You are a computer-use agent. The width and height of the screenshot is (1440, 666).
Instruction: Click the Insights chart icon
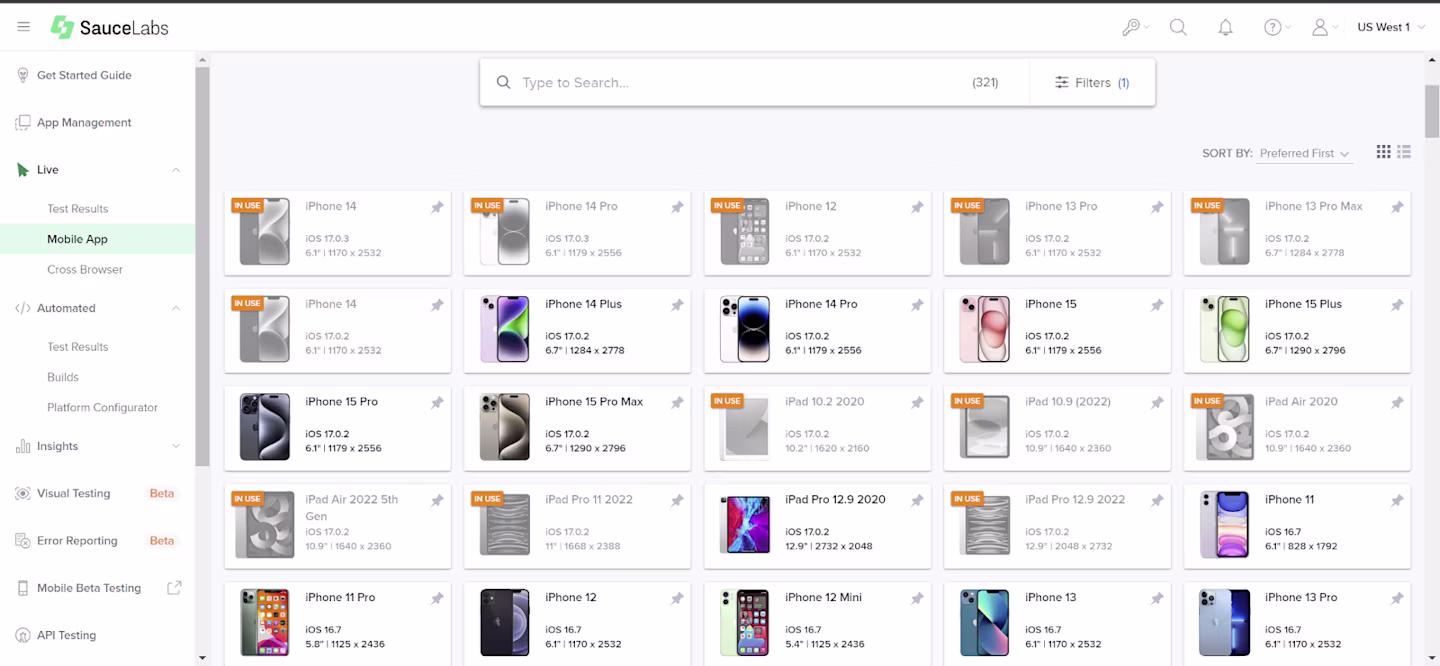pos(22,446)
